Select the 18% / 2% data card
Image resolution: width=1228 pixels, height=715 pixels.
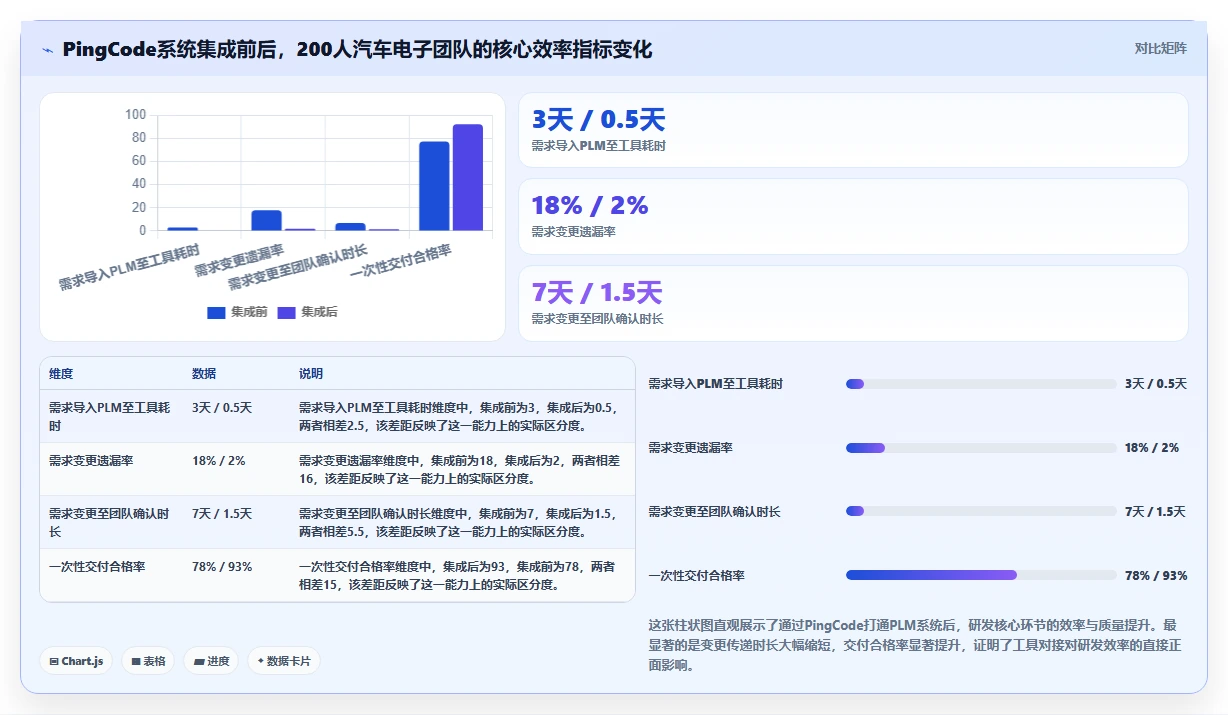[x=853, y=216]
